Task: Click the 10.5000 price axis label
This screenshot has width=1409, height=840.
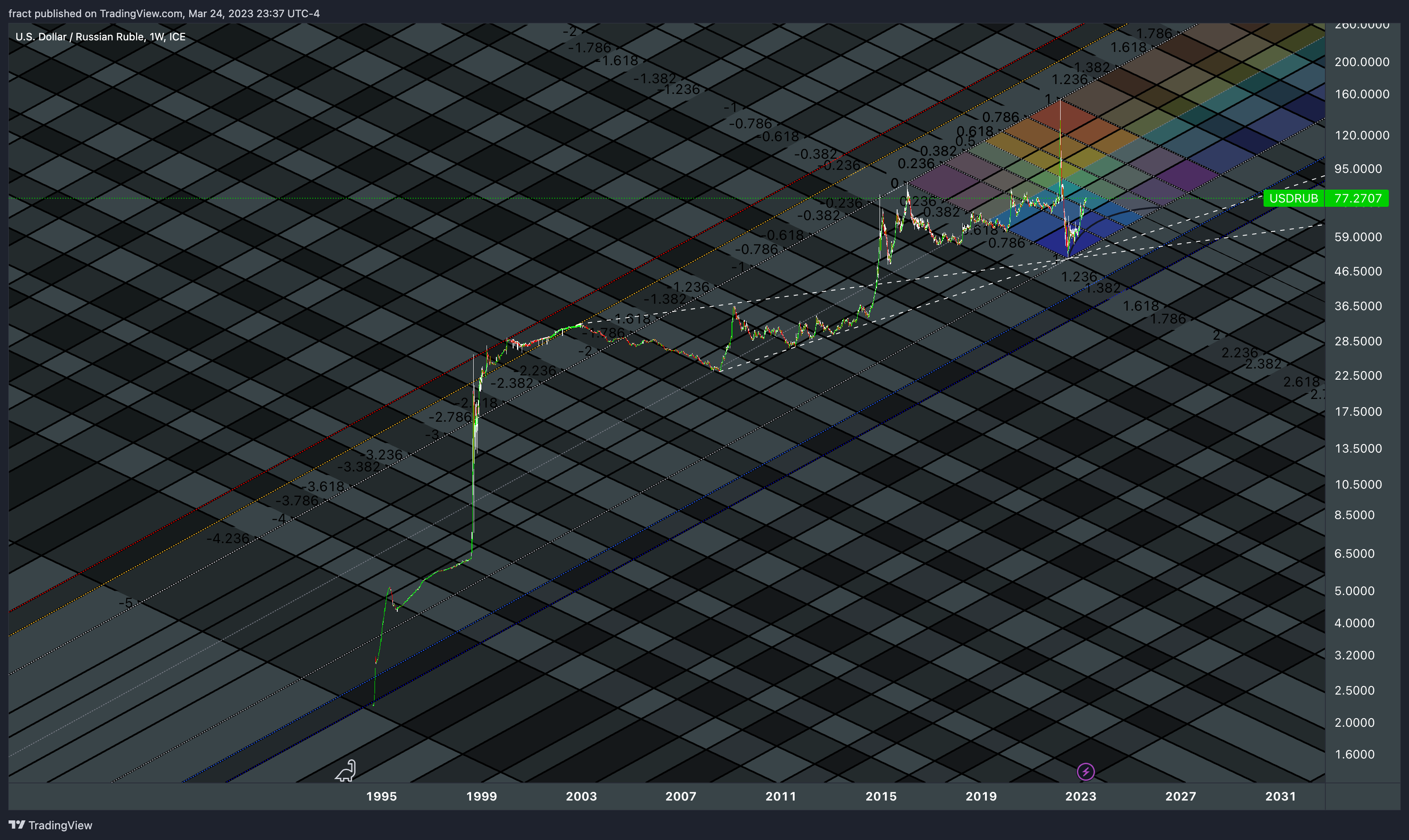Action: [1358, 484]
